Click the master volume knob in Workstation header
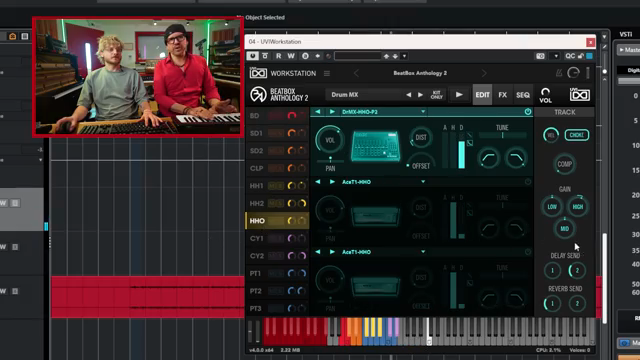The height and width of the screenshot is (360, 640). 573,73
